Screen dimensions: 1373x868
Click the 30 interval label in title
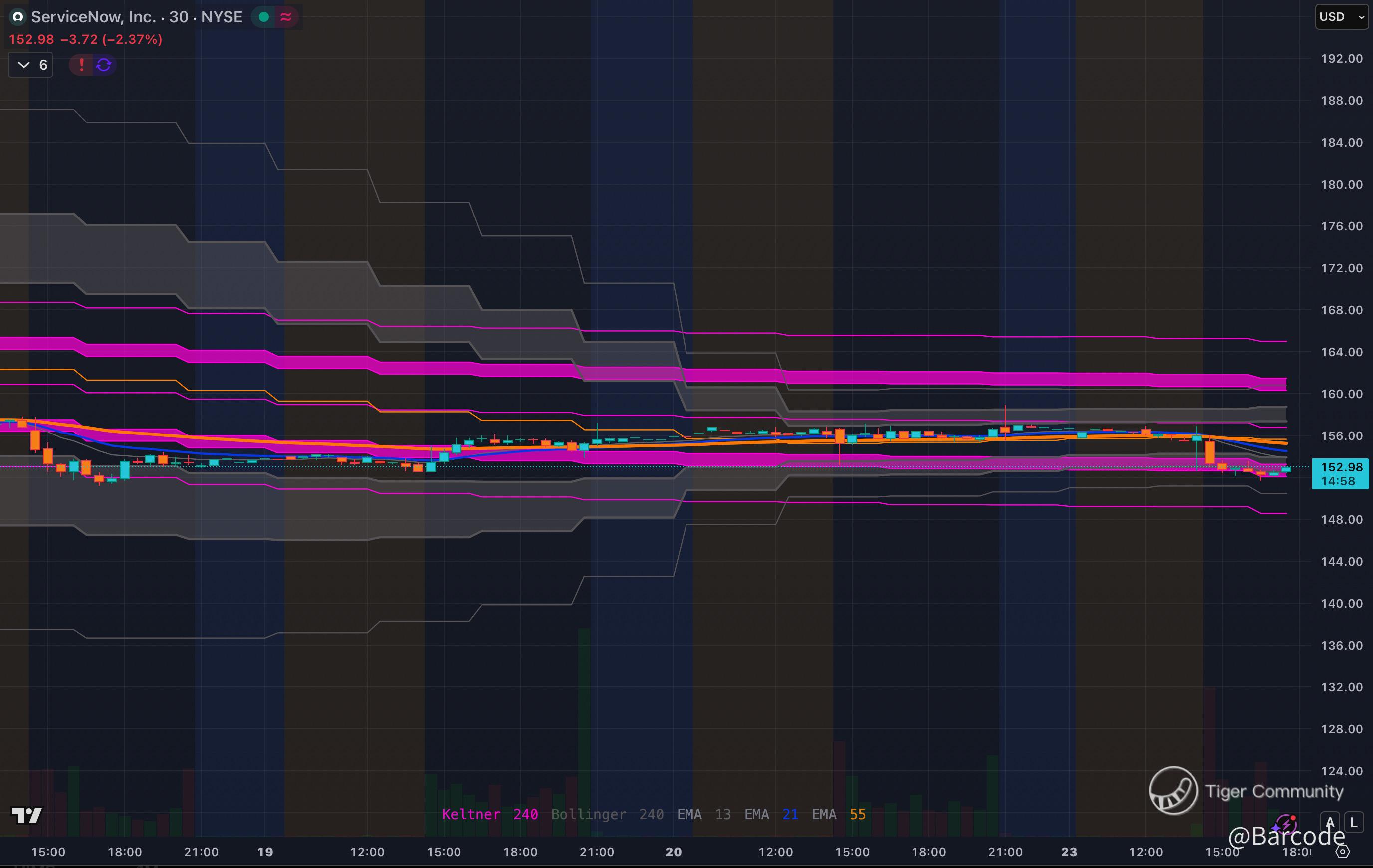click(x=179, y=17)
